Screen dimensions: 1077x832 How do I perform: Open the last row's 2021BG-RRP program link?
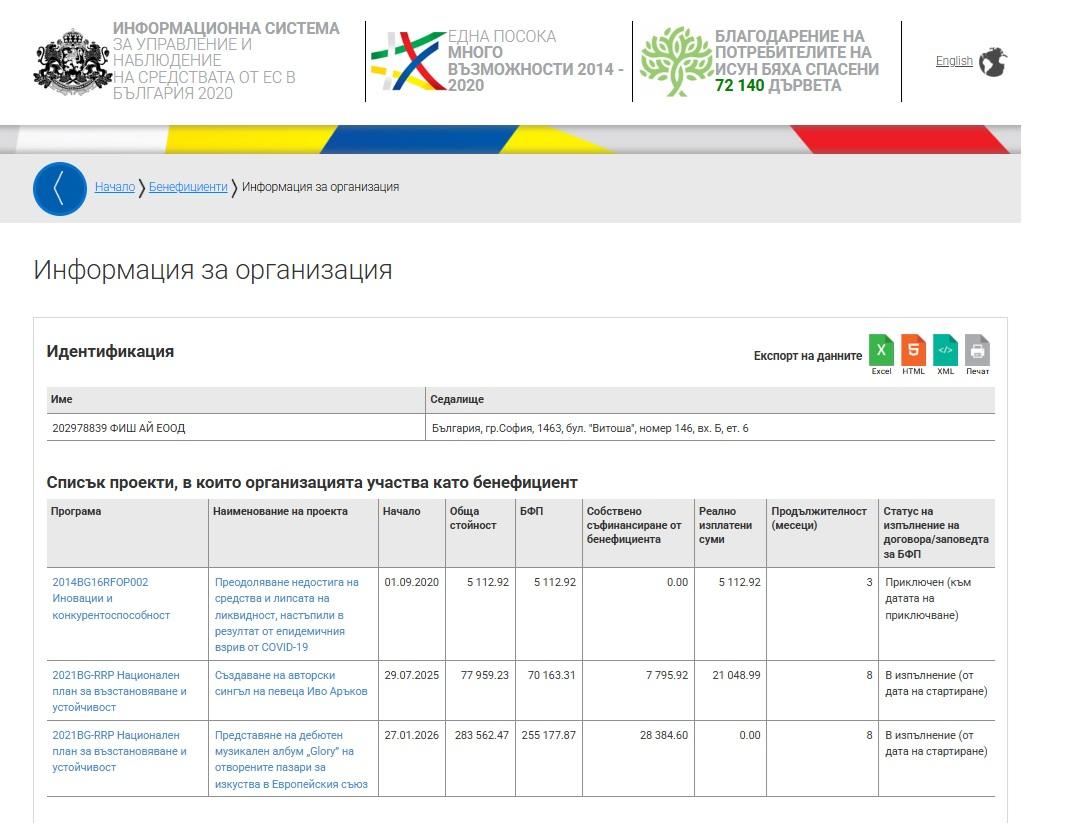(x=119, y=751)
